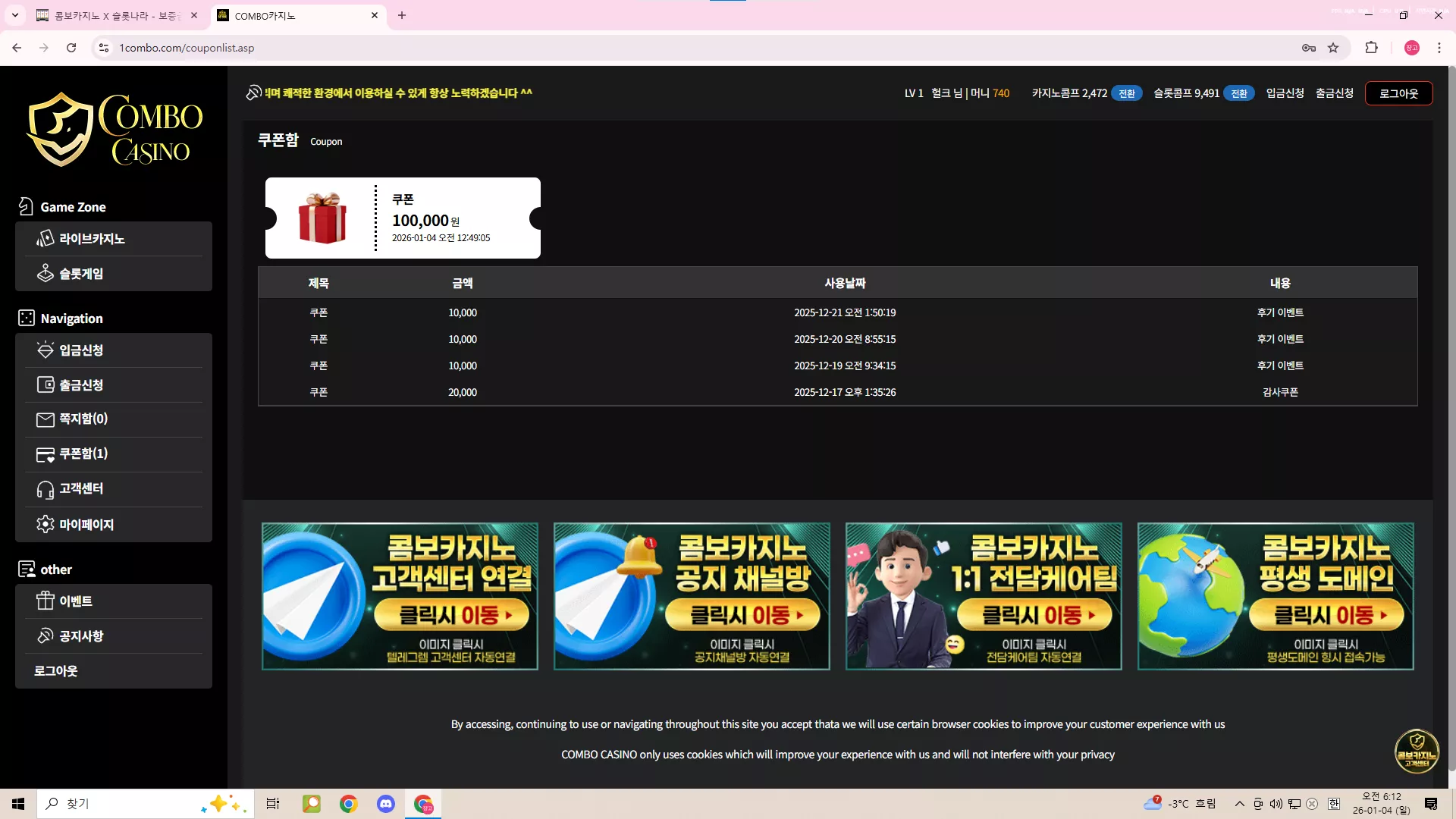Bookmark this page with the star icon
The width and height of the screenshot is (1456, 819).
point(1333,48)
